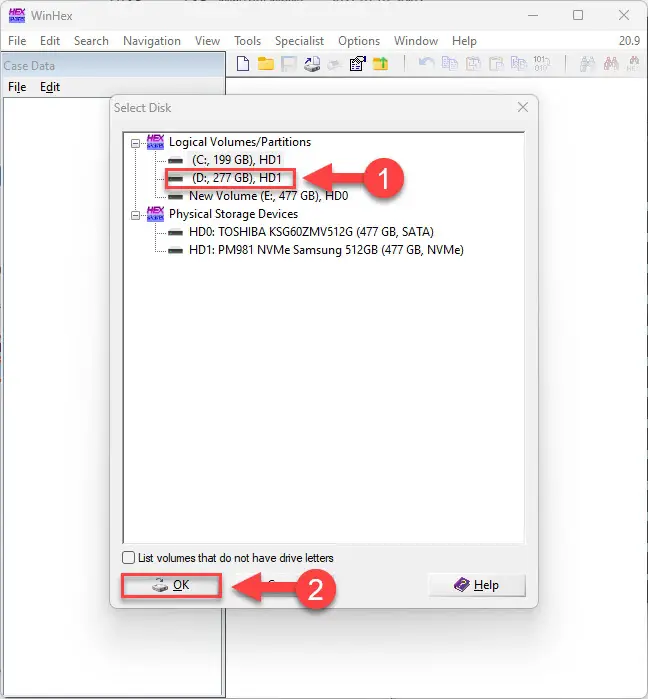Collapse the Logical Volumes/Partitions tree node
This screenshot has height=699, width=648.
pos(135,143)
